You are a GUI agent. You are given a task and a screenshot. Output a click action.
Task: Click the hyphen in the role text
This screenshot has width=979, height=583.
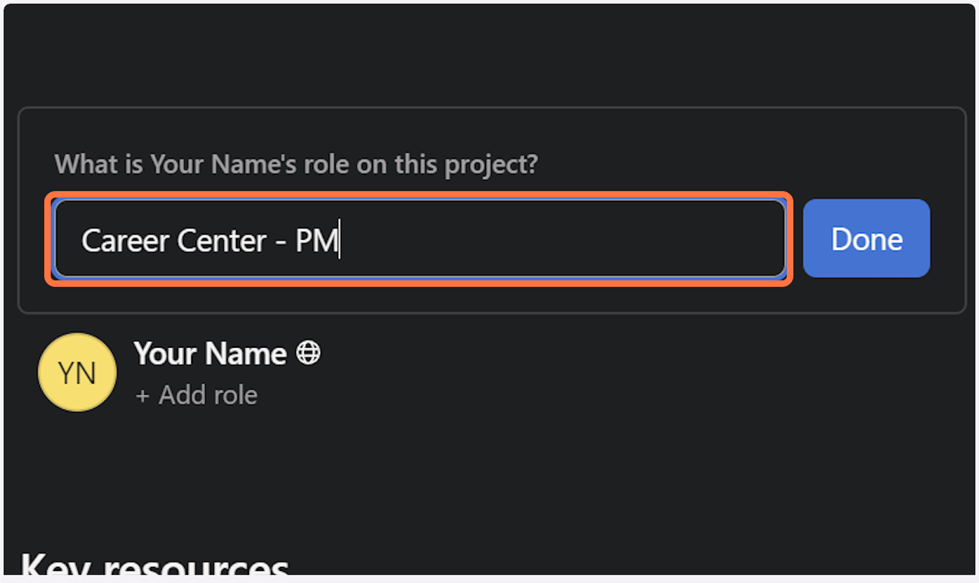click(282, 241)
